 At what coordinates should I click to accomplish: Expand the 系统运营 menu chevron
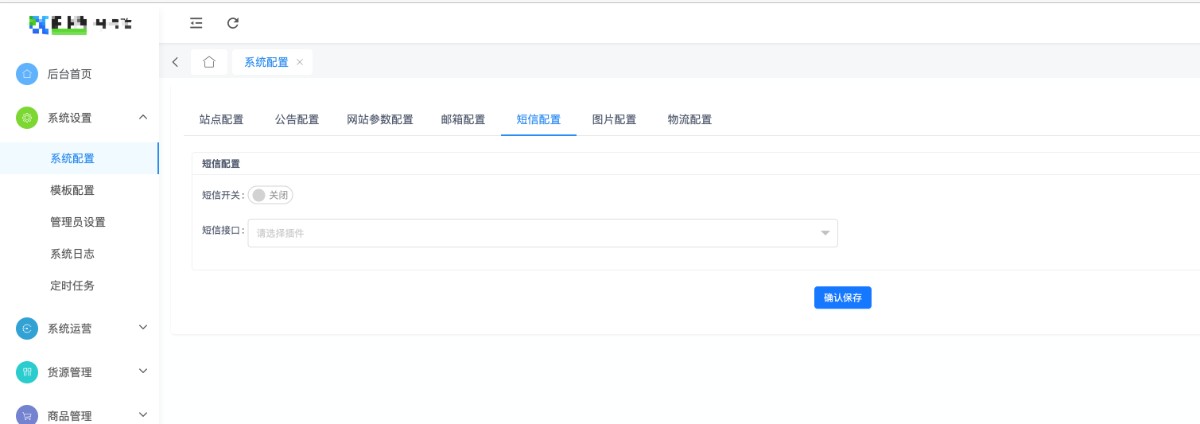click(x=143, y=327)
